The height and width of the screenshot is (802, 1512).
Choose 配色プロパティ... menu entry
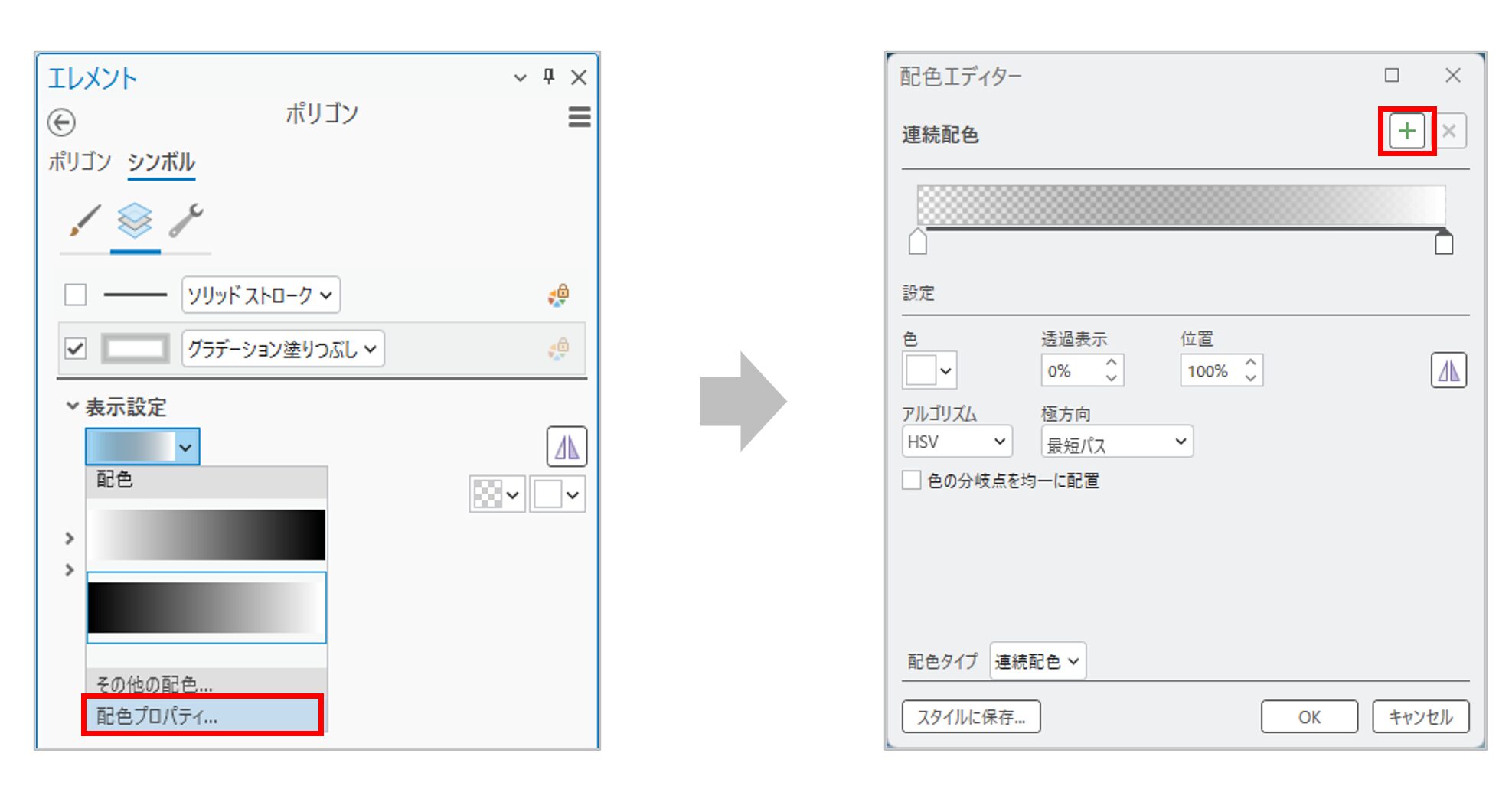(203, 716)
